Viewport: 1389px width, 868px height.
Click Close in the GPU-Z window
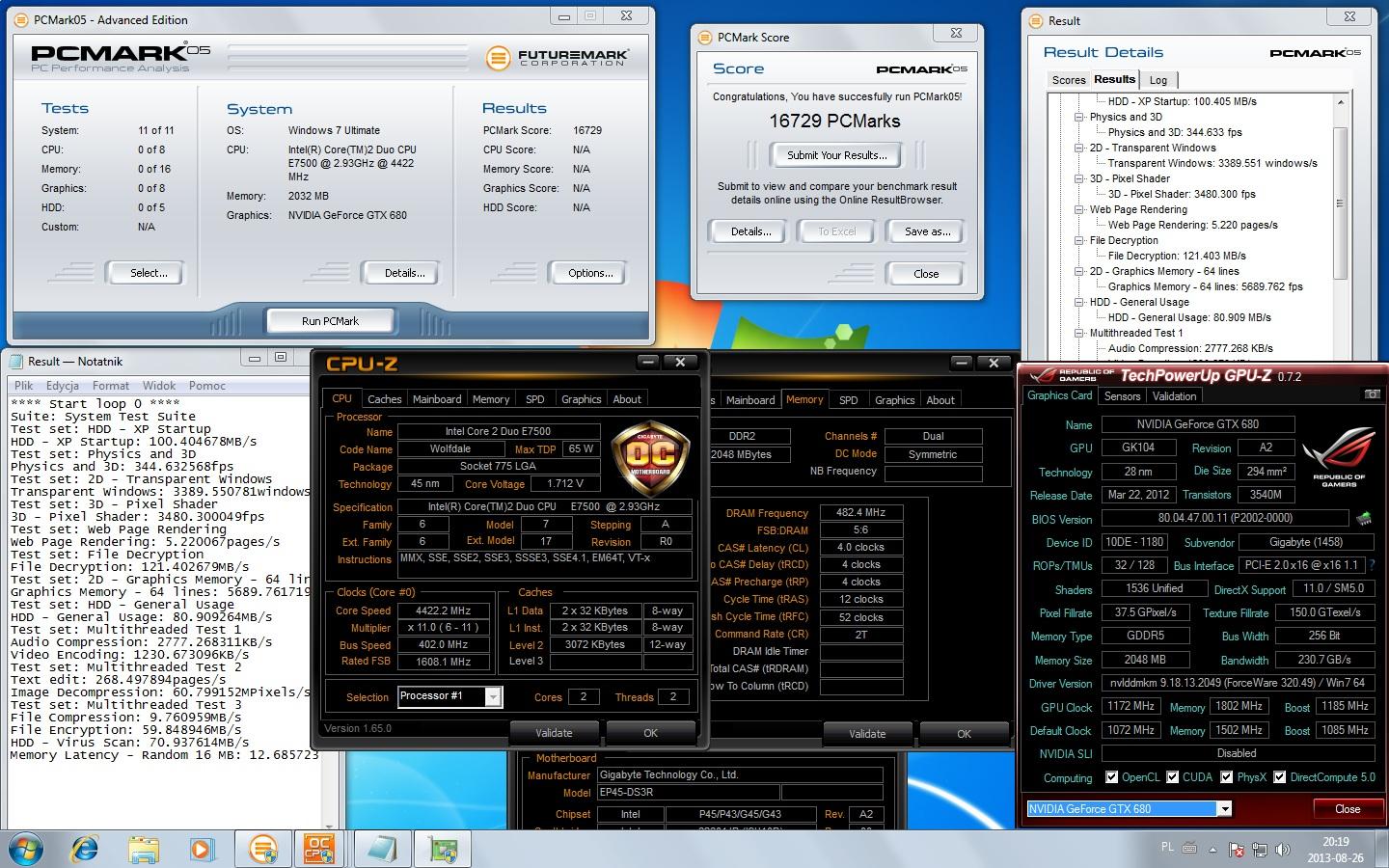click(x=1348, y=809)
